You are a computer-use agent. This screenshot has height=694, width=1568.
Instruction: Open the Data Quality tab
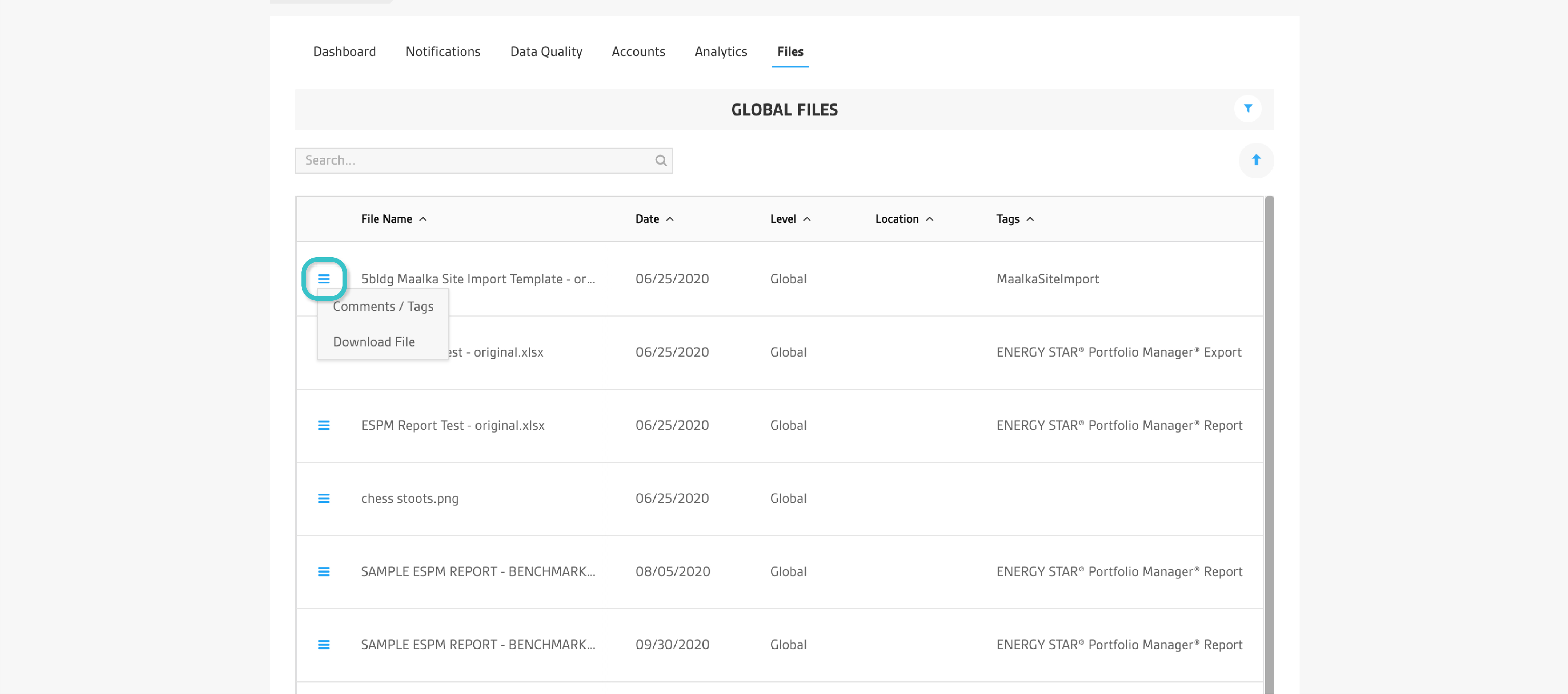(546, 52)
